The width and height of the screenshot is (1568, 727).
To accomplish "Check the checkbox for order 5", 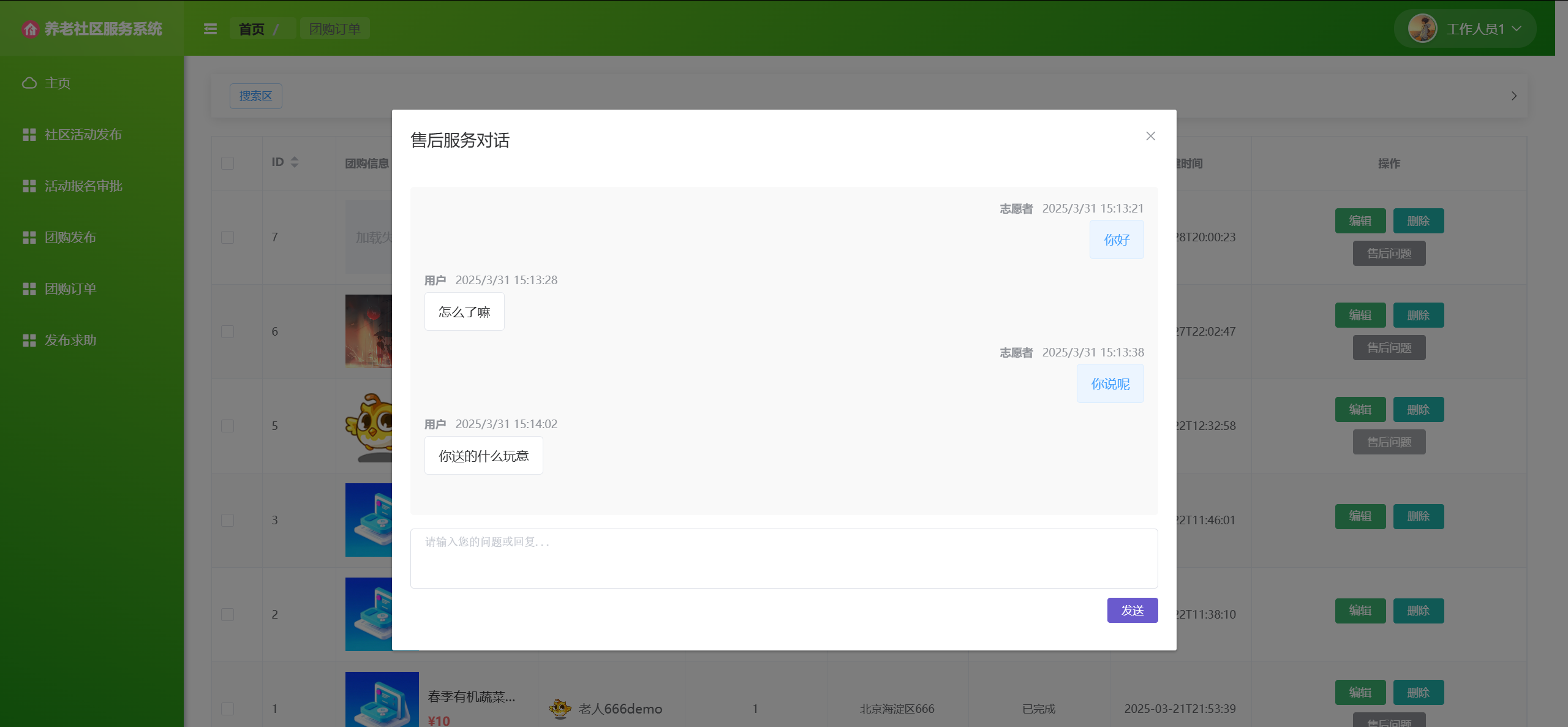I will (x=227, y=426).
